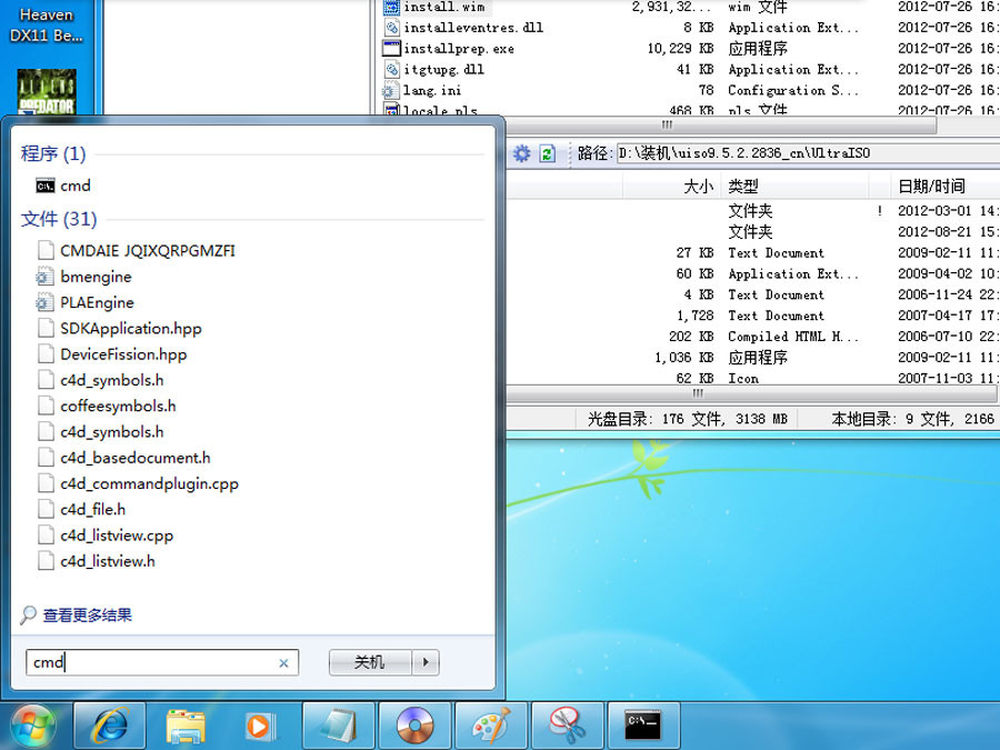Sort by the 类型 column header

pos(743,186)
